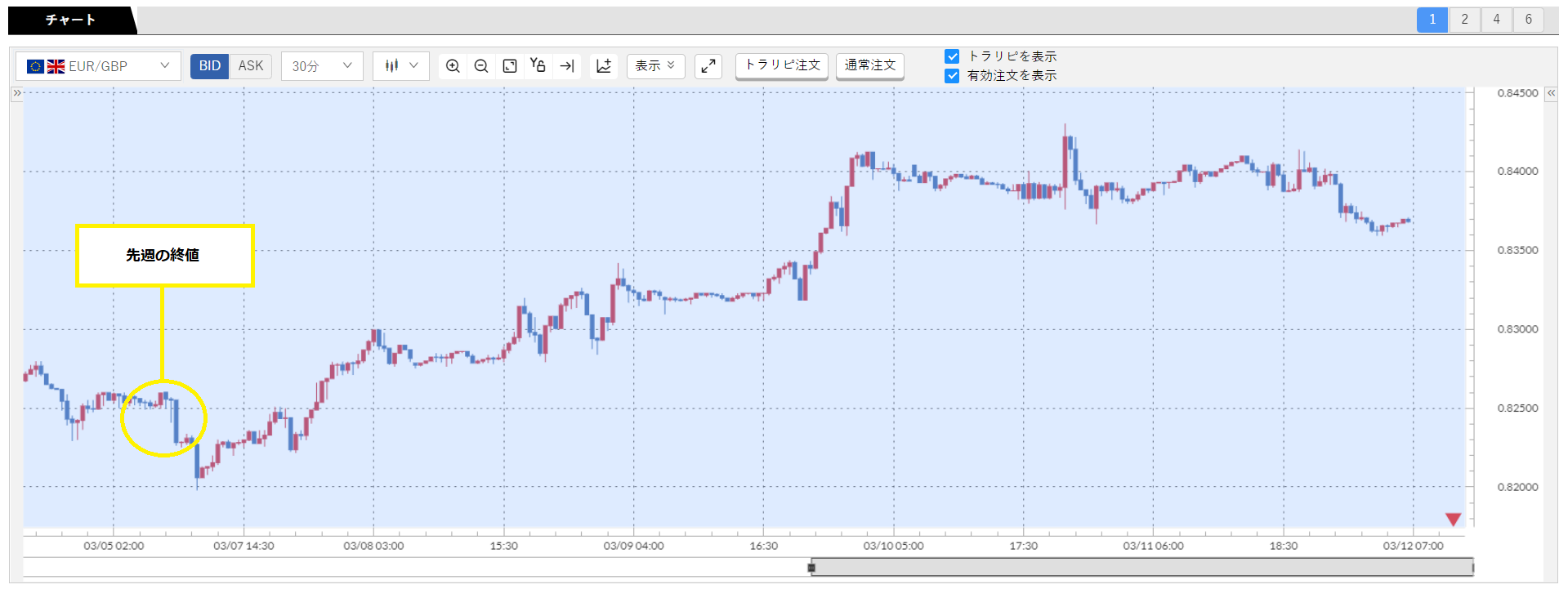Click 0.84500 price axis label
Screen dimensions: 1568x589
click(x=1517, y=93)
